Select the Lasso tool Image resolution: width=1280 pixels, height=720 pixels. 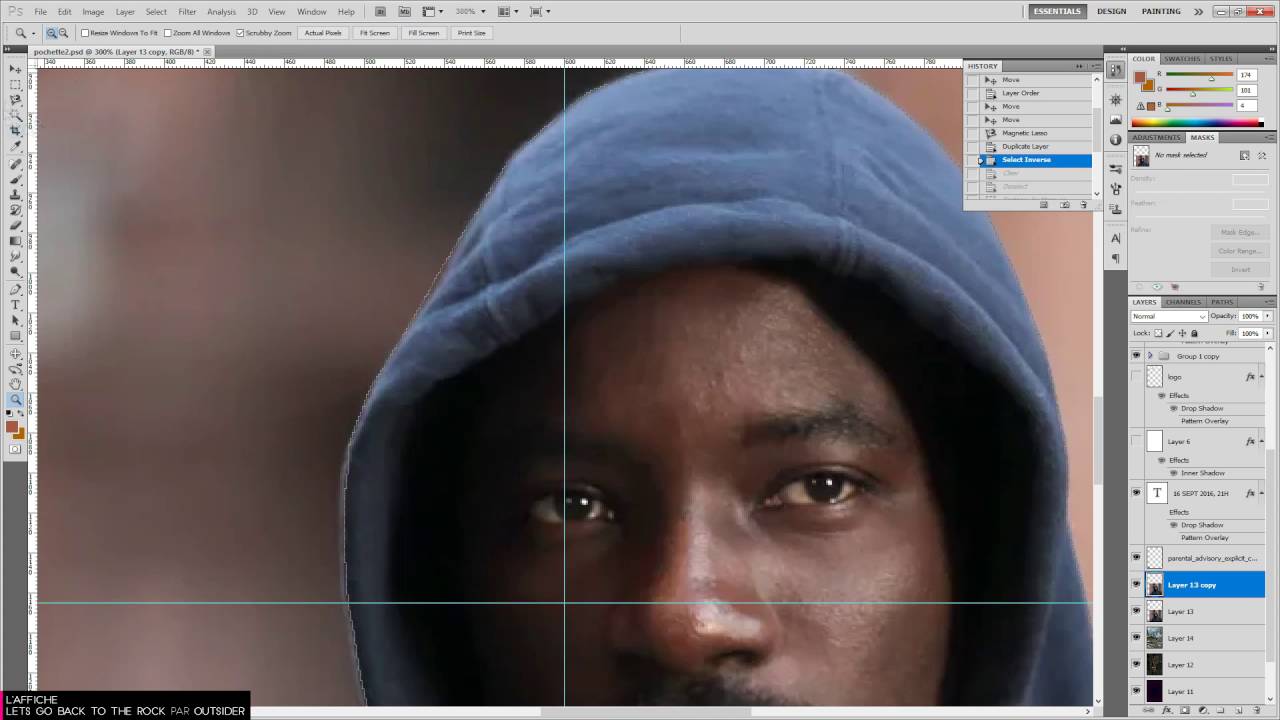[x=15, y=100]
